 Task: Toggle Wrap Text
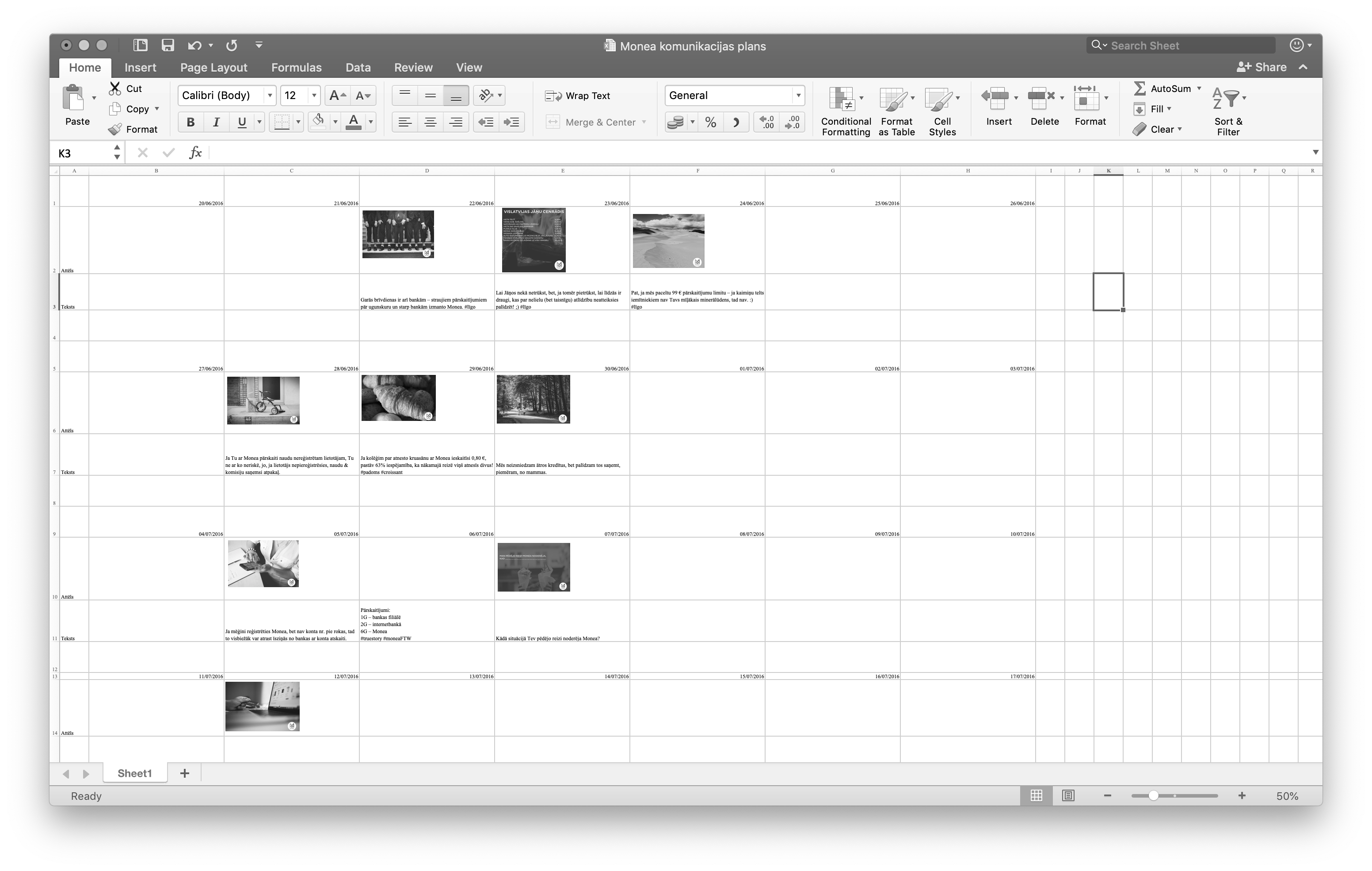pyautogui.click(x=578, y=96)
